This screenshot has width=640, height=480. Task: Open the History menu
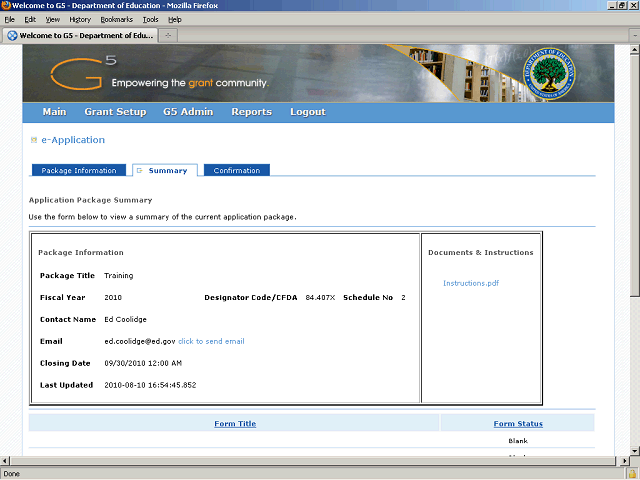[x=80, y=20]
